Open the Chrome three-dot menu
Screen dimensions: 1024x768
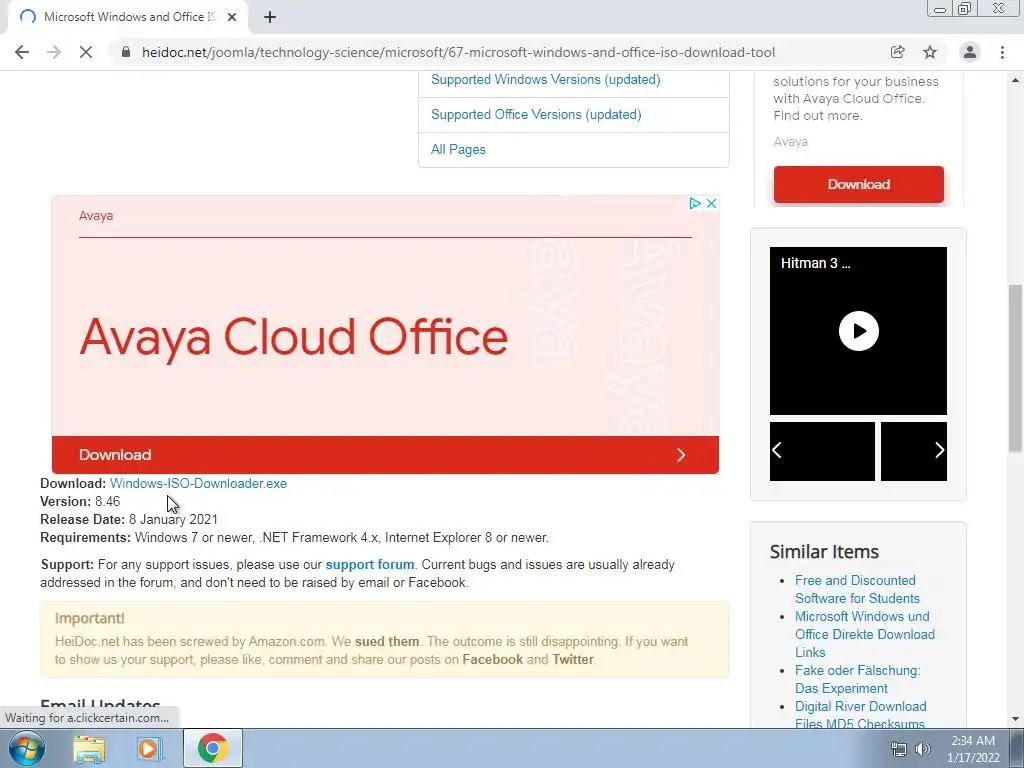(x=1002, y=52)
